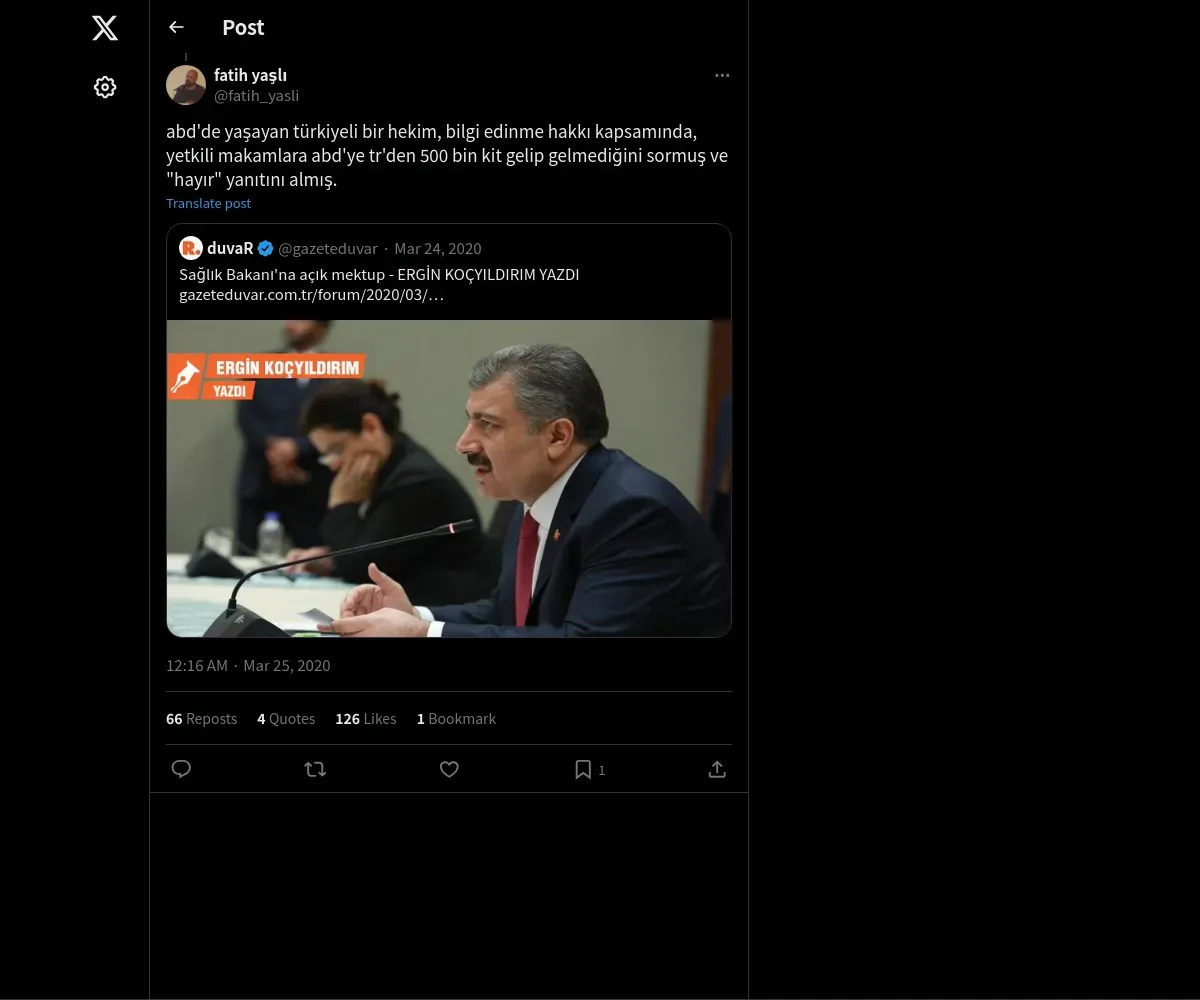Image resolution: width=1200 pixels, height=1000 pixels.
Task: Open the three-dot more options menu
Action: [x=722, y=76]
